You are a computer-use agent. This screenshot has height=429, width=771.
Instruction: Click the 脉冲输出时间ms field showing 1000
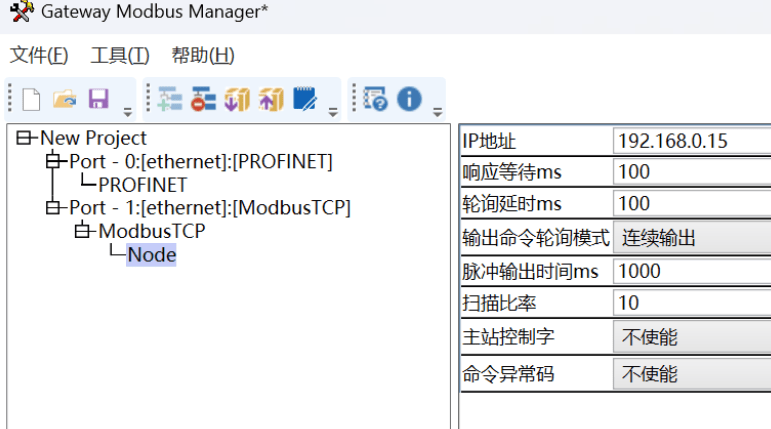692,271
